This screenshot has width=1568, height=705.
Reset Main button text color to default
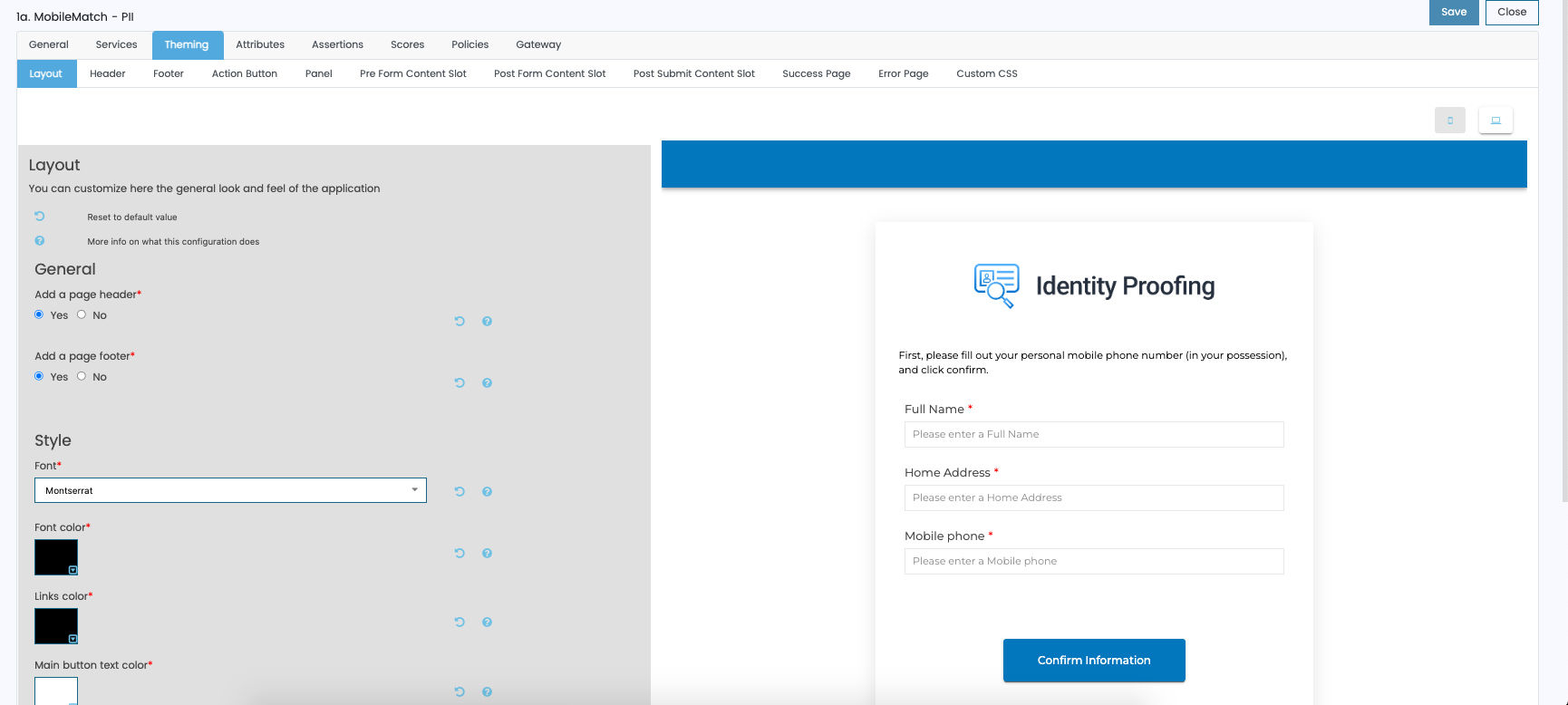pyautogui.click(x=460, y=692)
